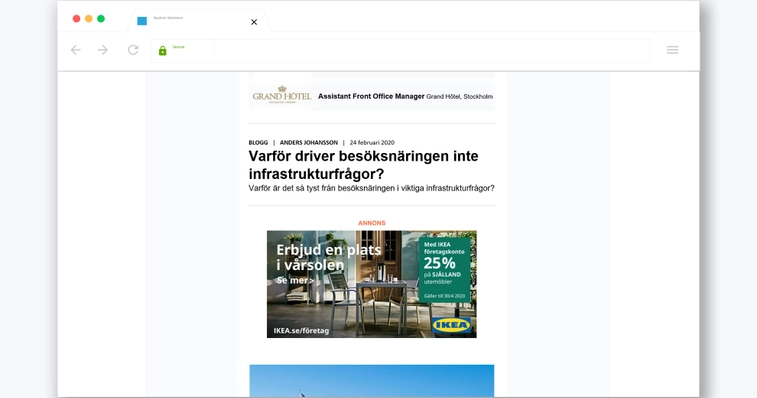The image size is (757, 398).
Task: Open the article headline about besöksnäringen
Action: point(363,165)
